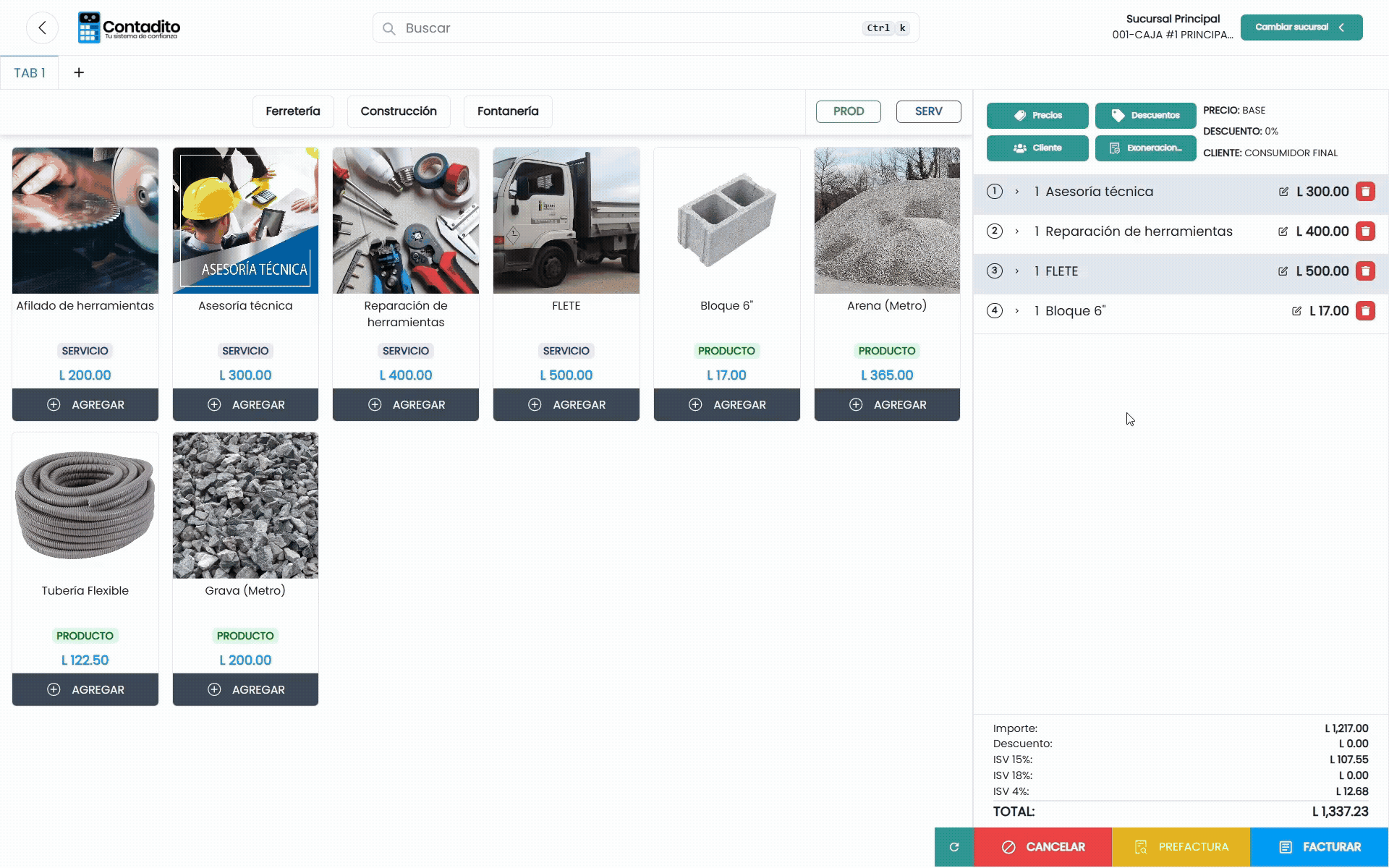Add Grava (Metro) with AGREGAR
The width and height of the screenshot is (1389, 868).
coord(245,690)
